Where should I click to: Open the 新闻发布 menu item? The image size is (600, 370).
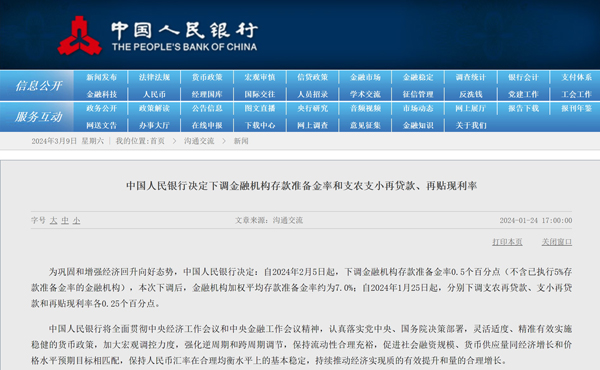click(101, 77)
